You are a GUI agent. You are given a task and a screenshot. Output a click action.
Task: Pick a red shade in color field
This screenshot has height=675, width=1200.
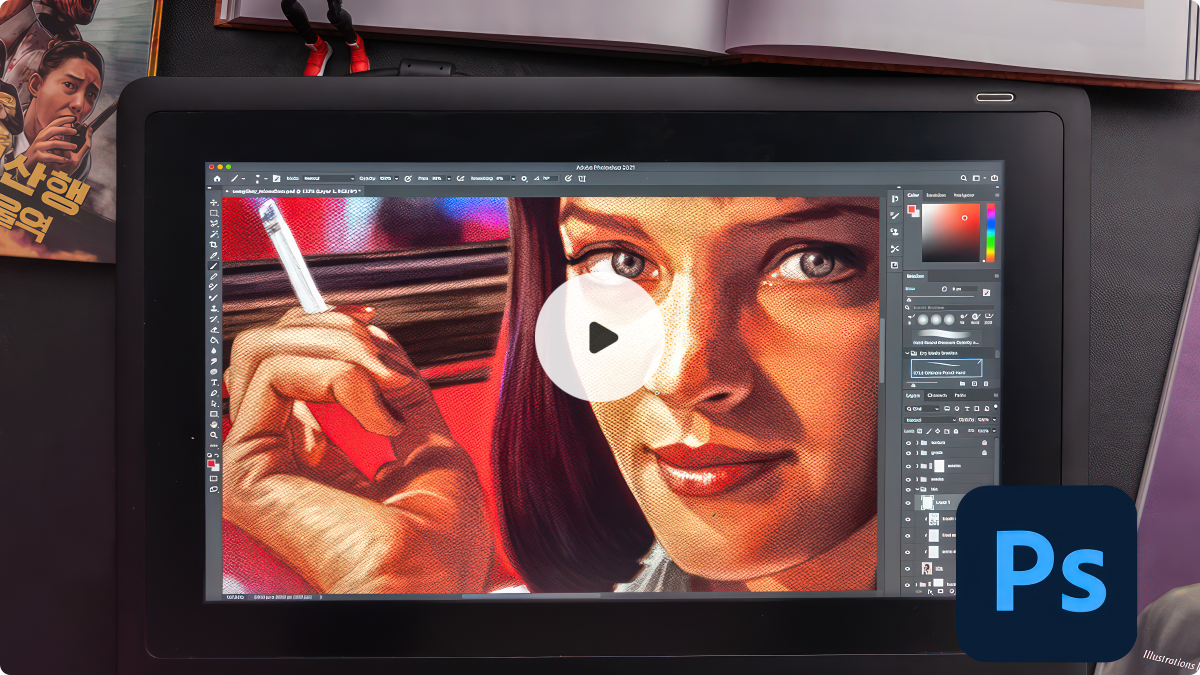pyautogui.click(x=951, y=233)
